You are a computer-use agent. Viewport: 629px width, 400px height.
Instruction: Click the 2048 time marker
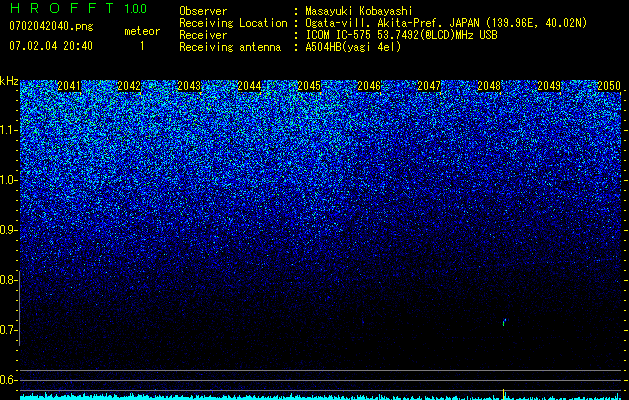489,86
